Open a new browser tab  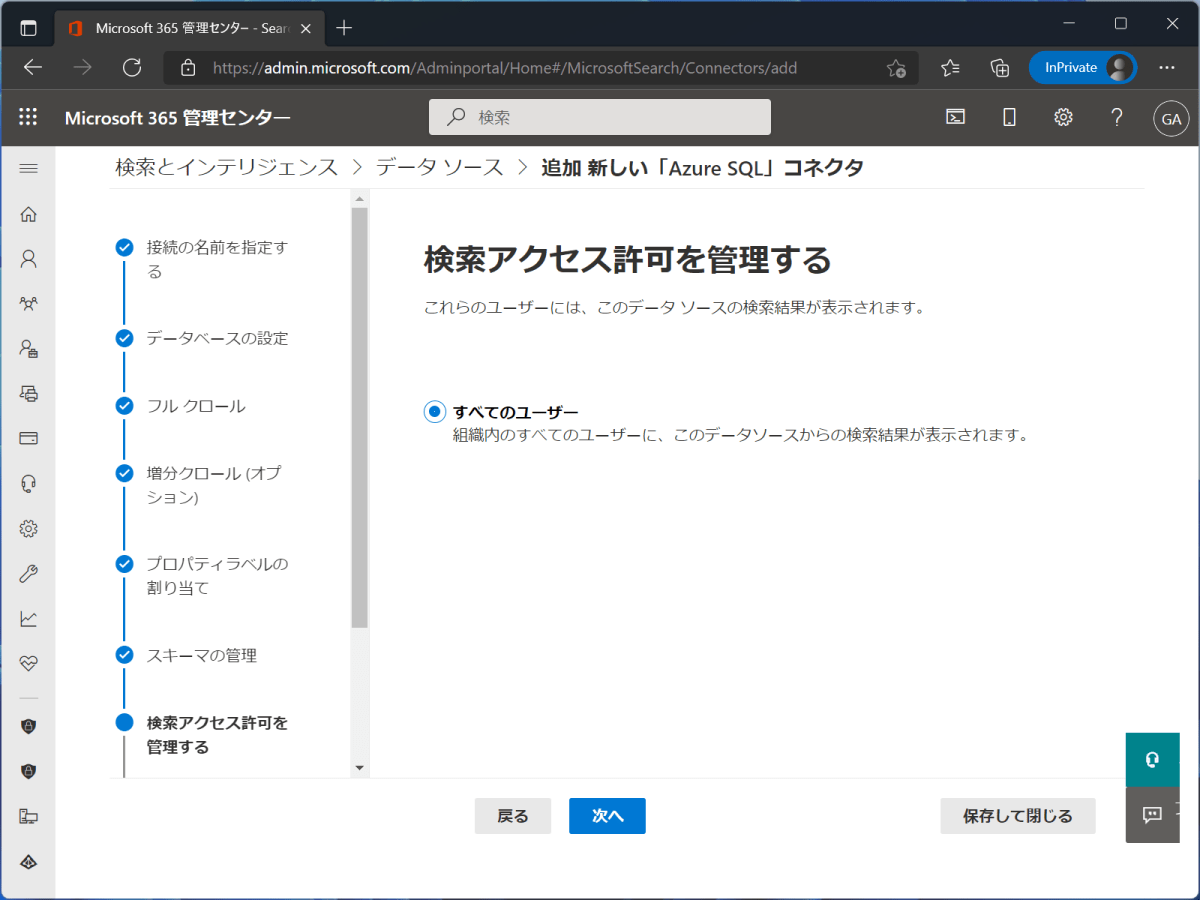[x=344, y=28]
